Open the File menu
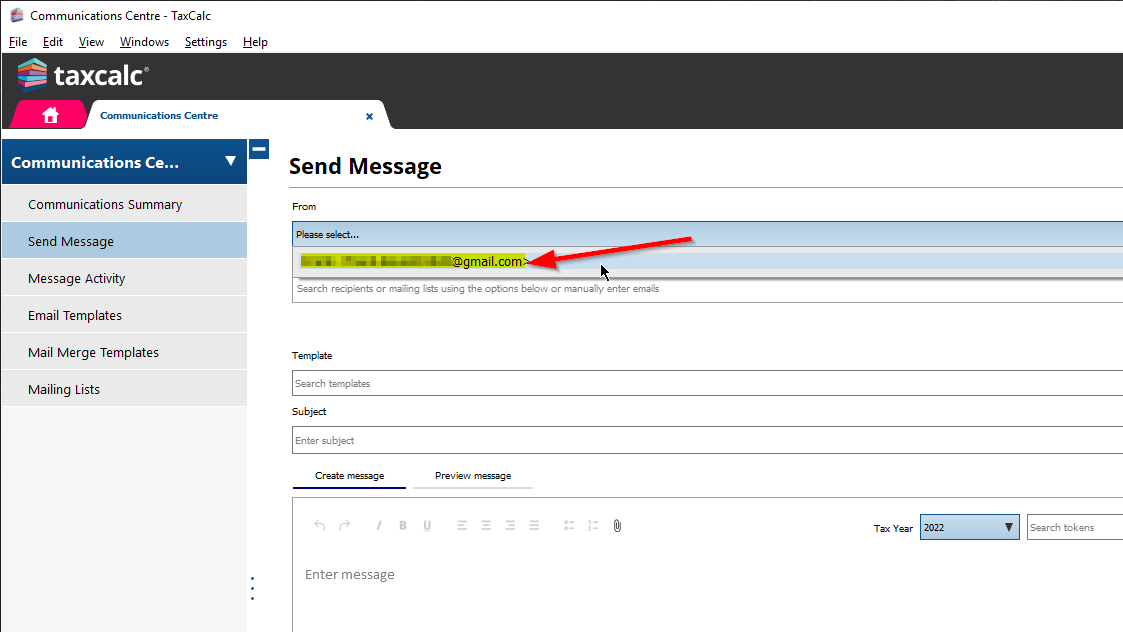This screenshot has height=632, width=1123. coord(18,42)
